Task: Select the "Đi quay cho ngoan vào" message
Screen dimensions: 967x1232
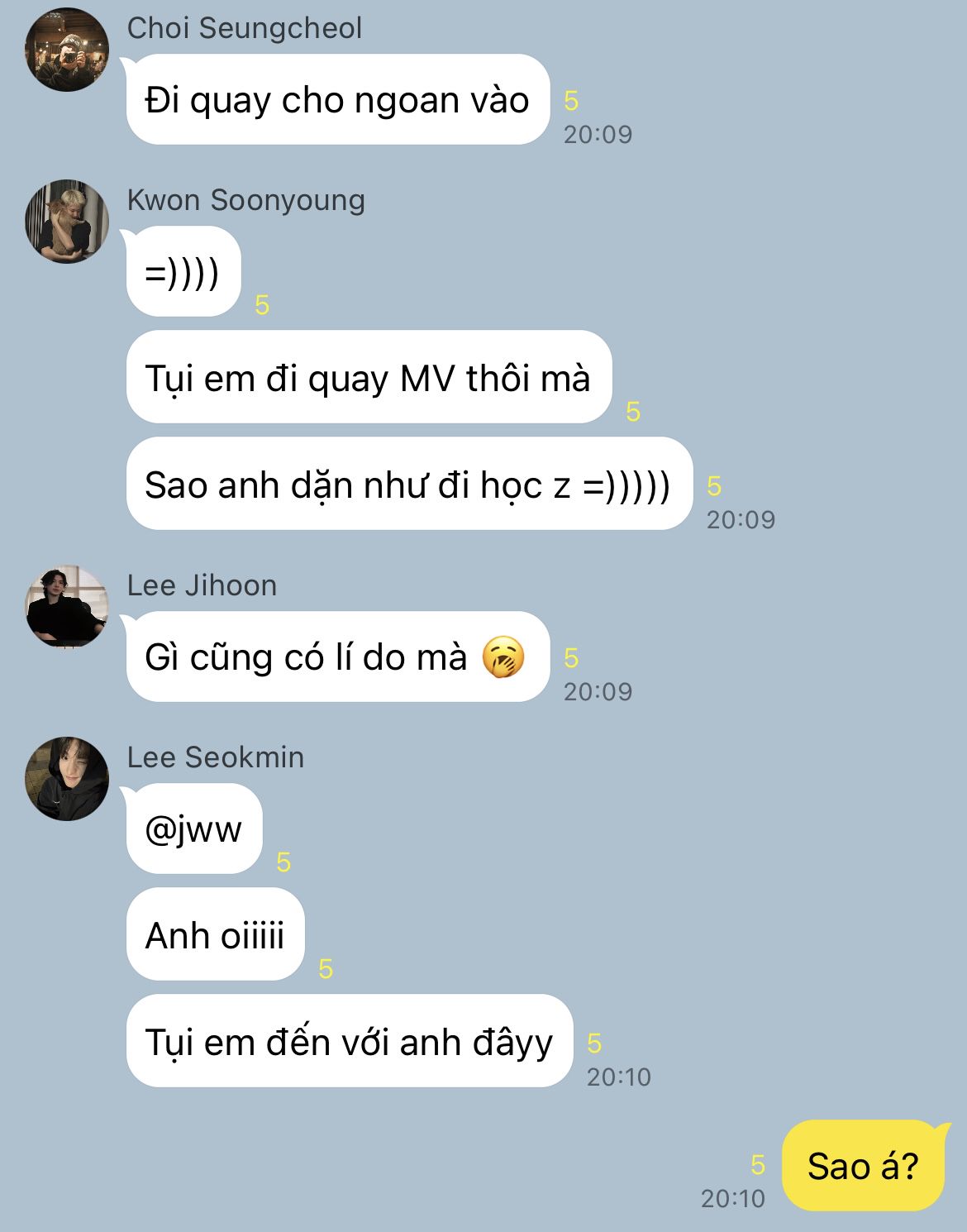Action: tap(337, 100)
